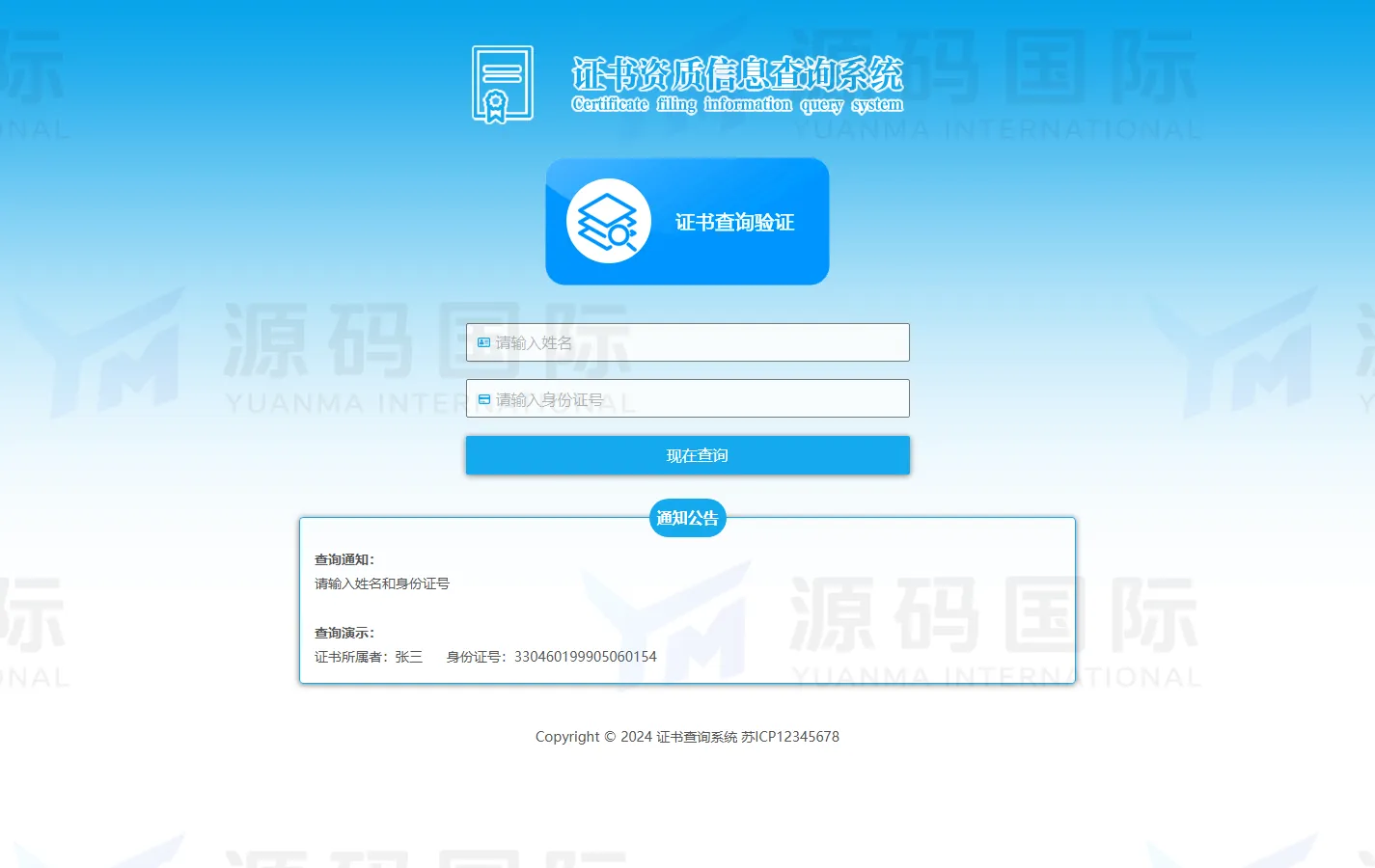Click the 通知公告 badge label
This screenshot has width=1375, height=868.
coord(688,518)
